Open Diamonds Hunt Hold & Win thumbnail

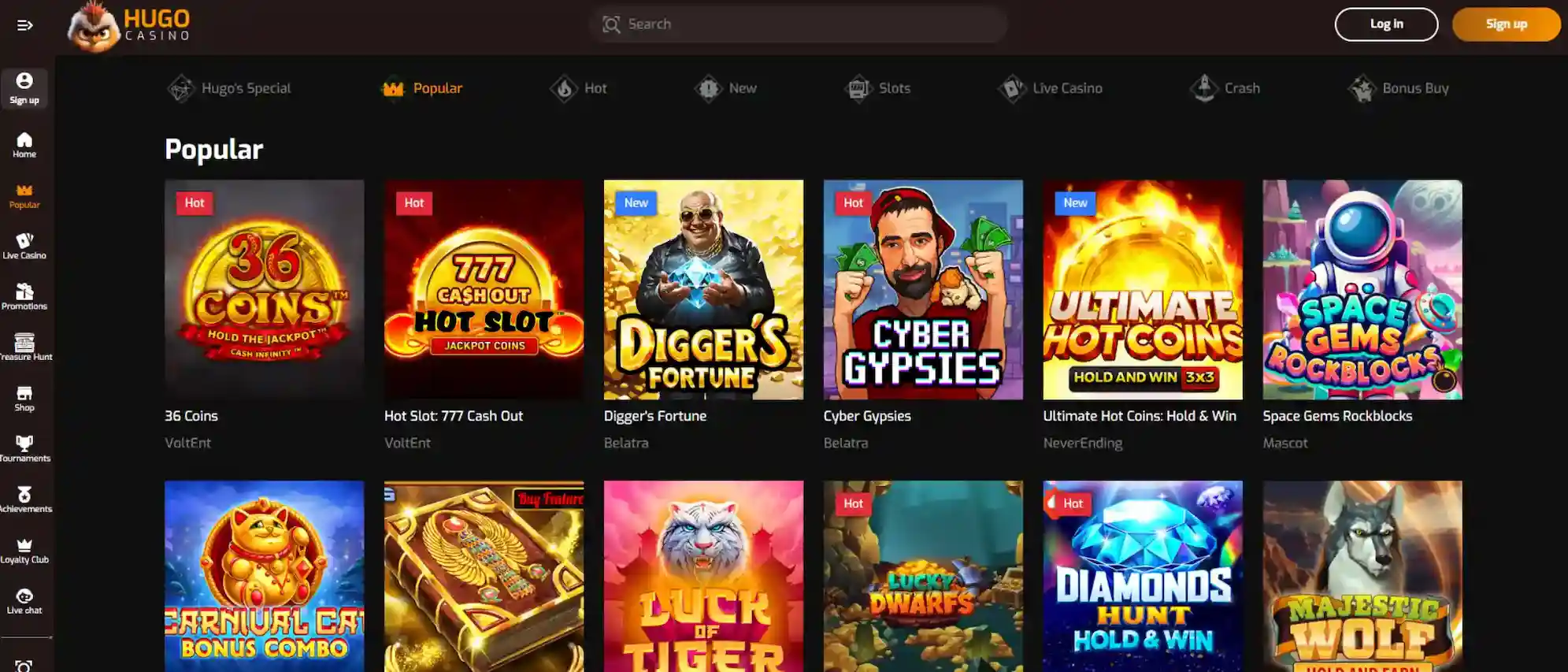click(1143, 576)
